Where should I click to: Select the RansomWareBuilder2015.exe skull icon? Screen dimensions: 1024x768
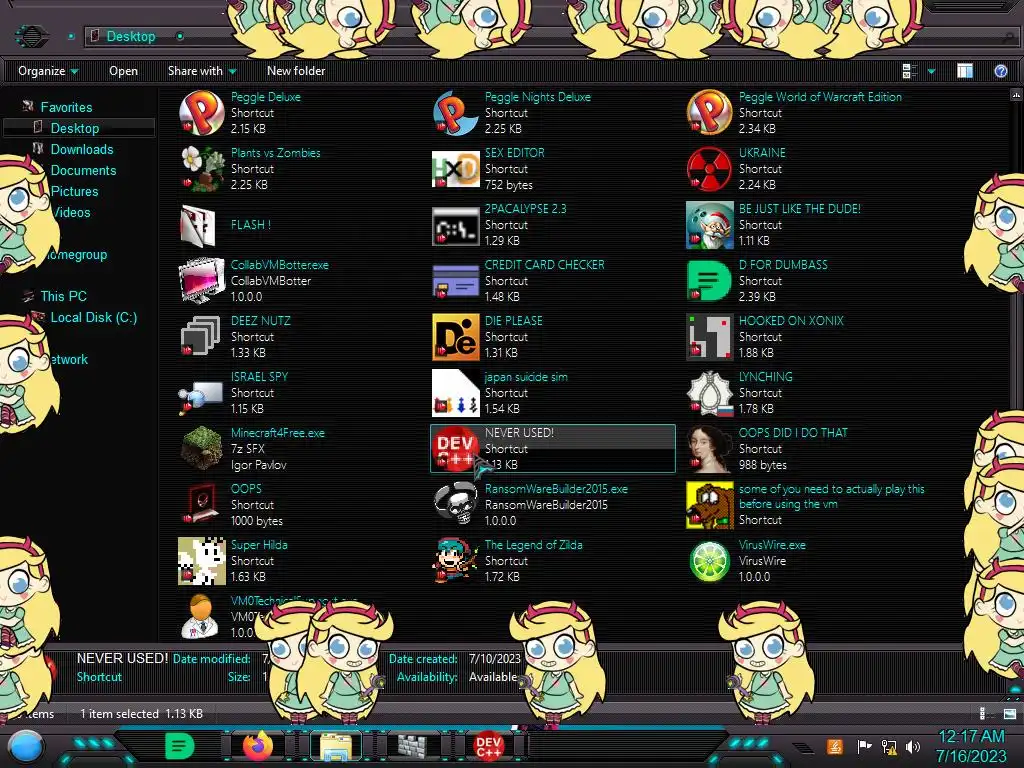pos(455,504)
